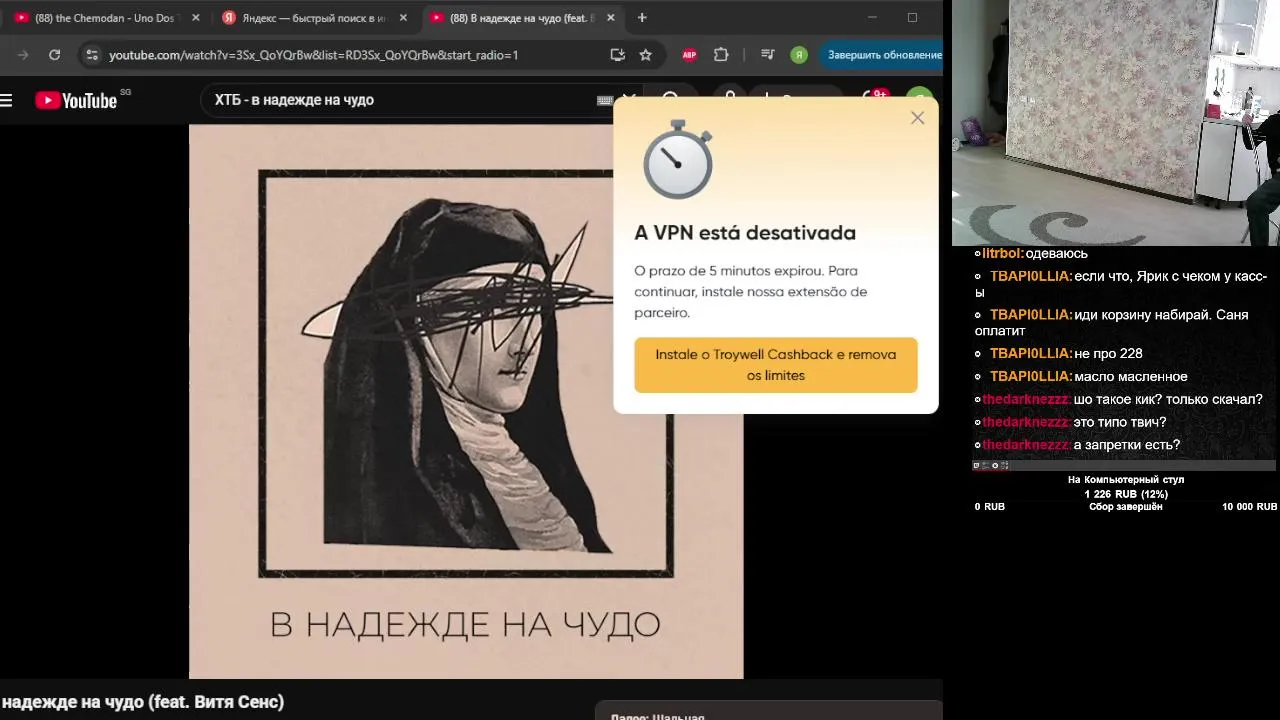Screen dimensions: 1280x720
Task: Click the A VPN está desativada heading
Action: pyautogui.click(x=745, y=233)
